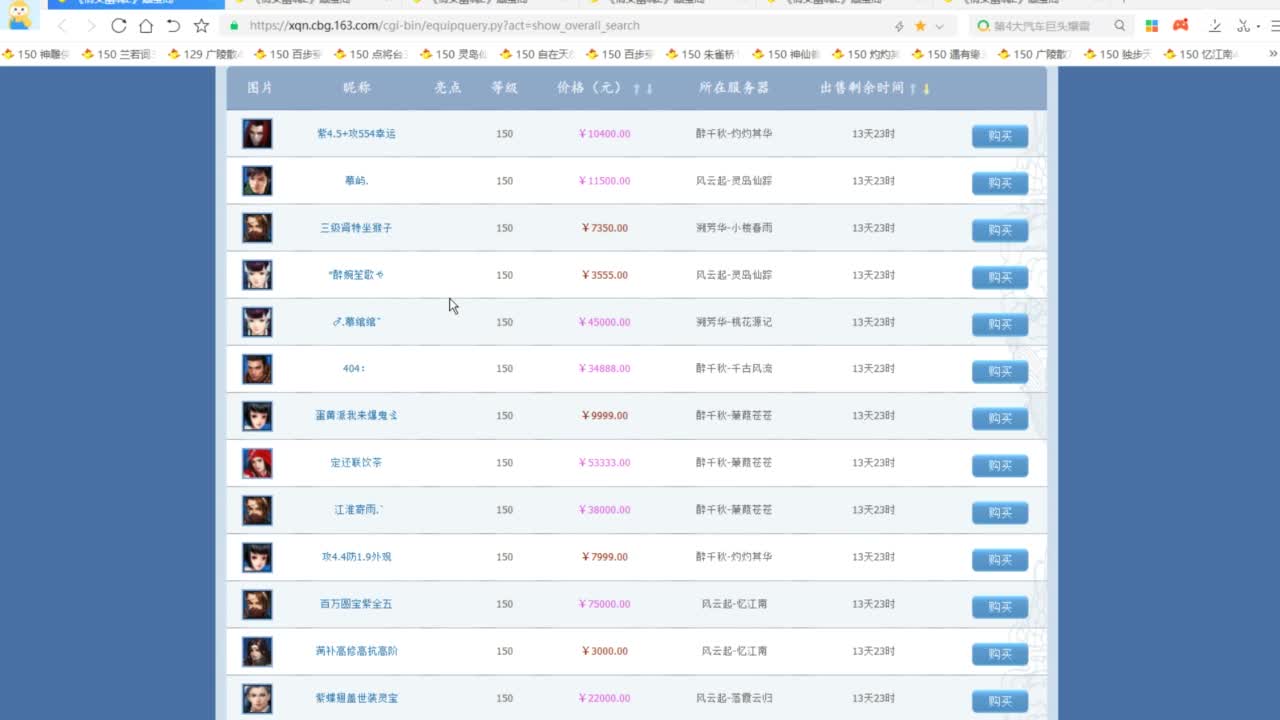The image size is (1280, 720).
Task: Click the avatar in the 紫蝶翅盖世装灵宝 row
Action: (x=257, y=698)
